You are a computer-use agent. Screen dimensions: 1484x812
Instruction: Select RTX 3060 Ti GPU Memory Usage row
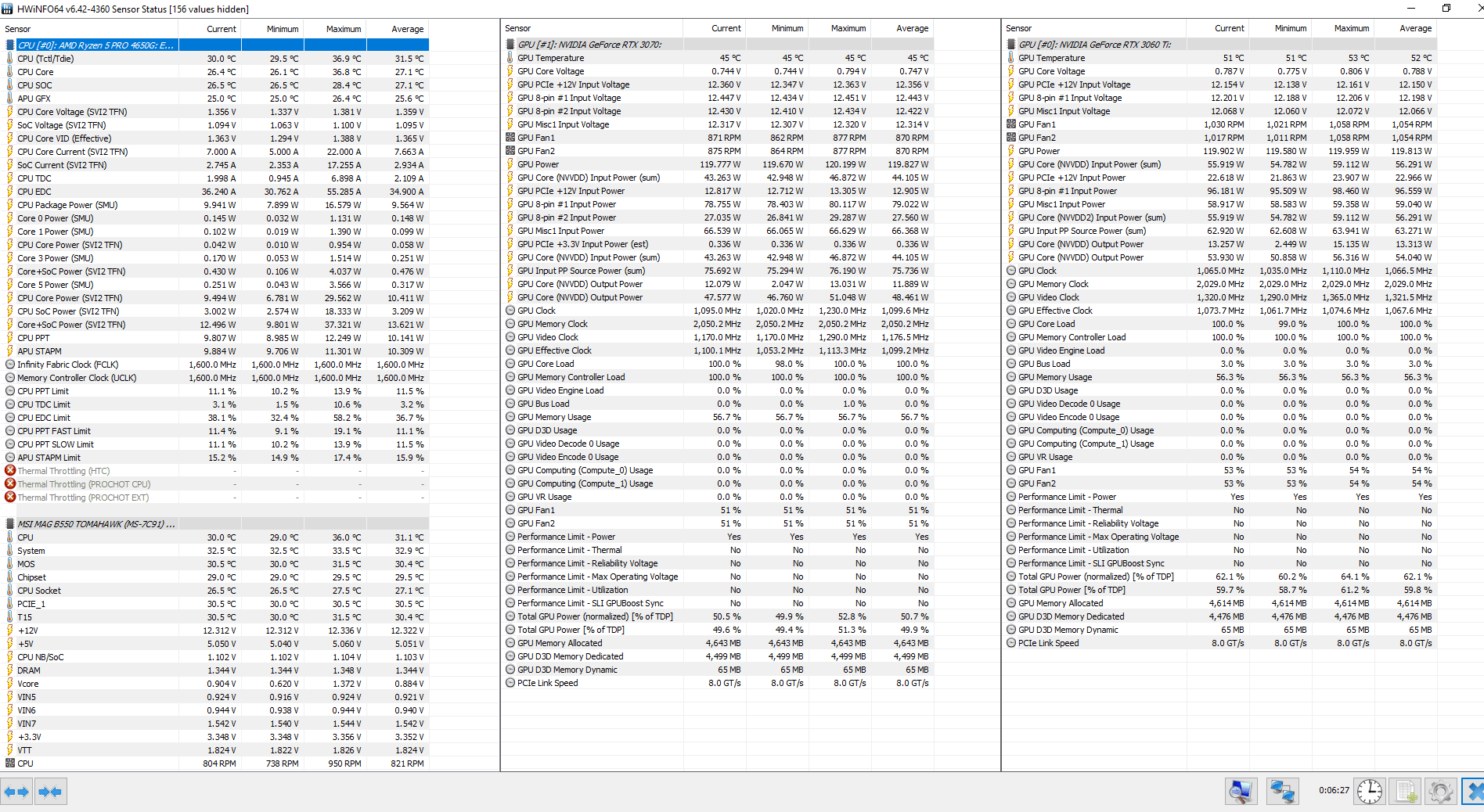[x=1219, y=377]
